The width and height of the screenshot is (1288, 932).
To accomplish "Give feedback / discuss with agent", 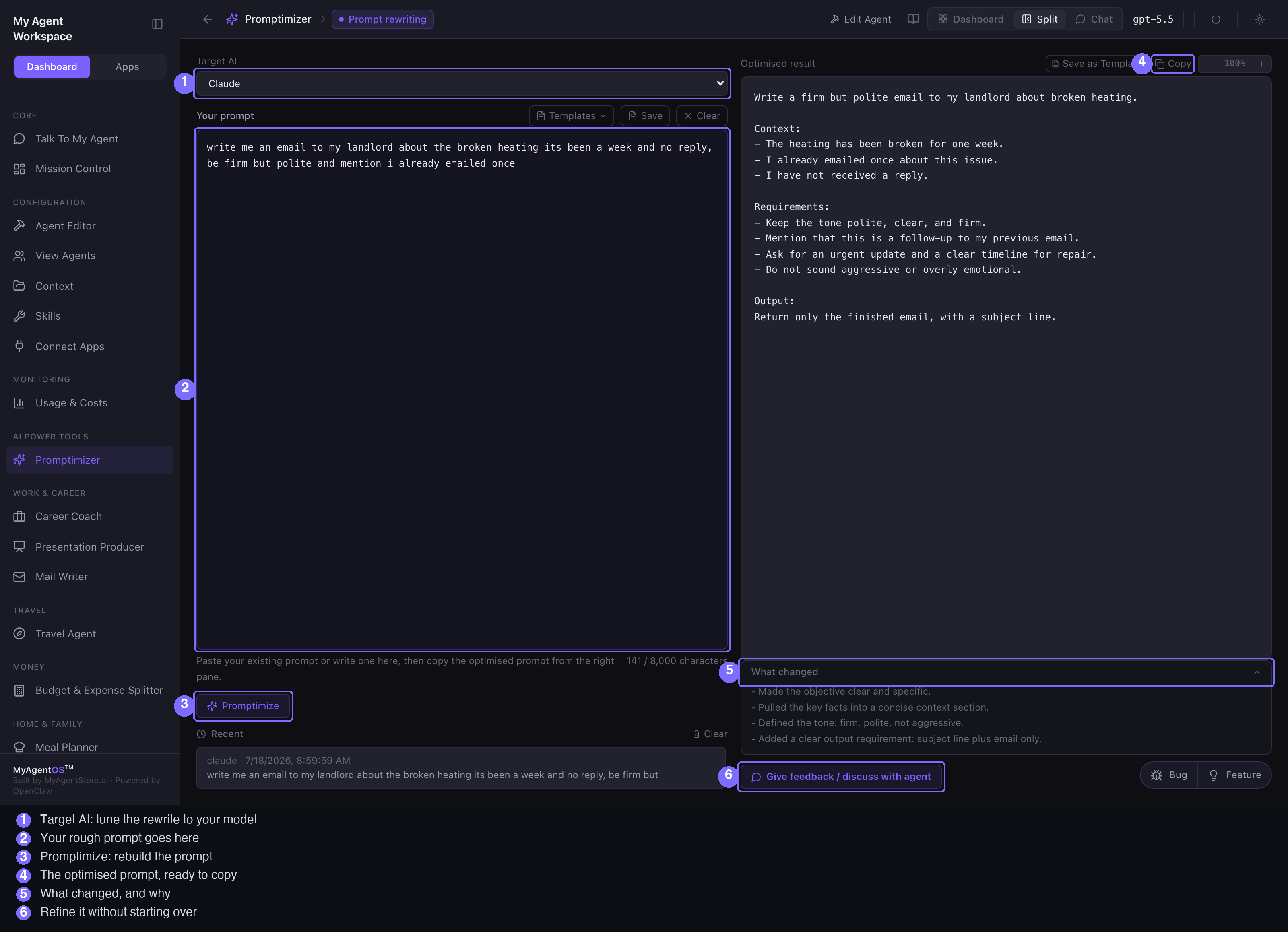I will 841,776.
